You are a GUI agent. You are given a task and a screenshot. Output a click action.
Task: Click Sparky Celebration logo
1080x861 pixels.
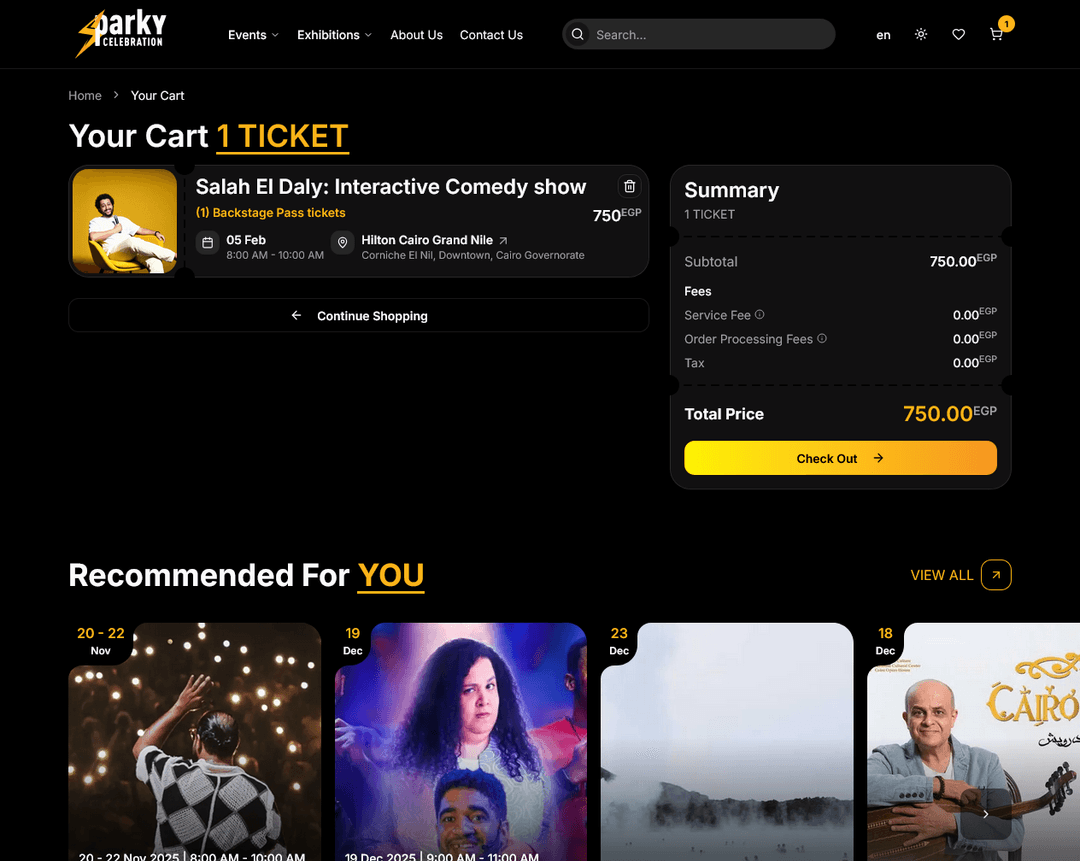tap(121, 34)
